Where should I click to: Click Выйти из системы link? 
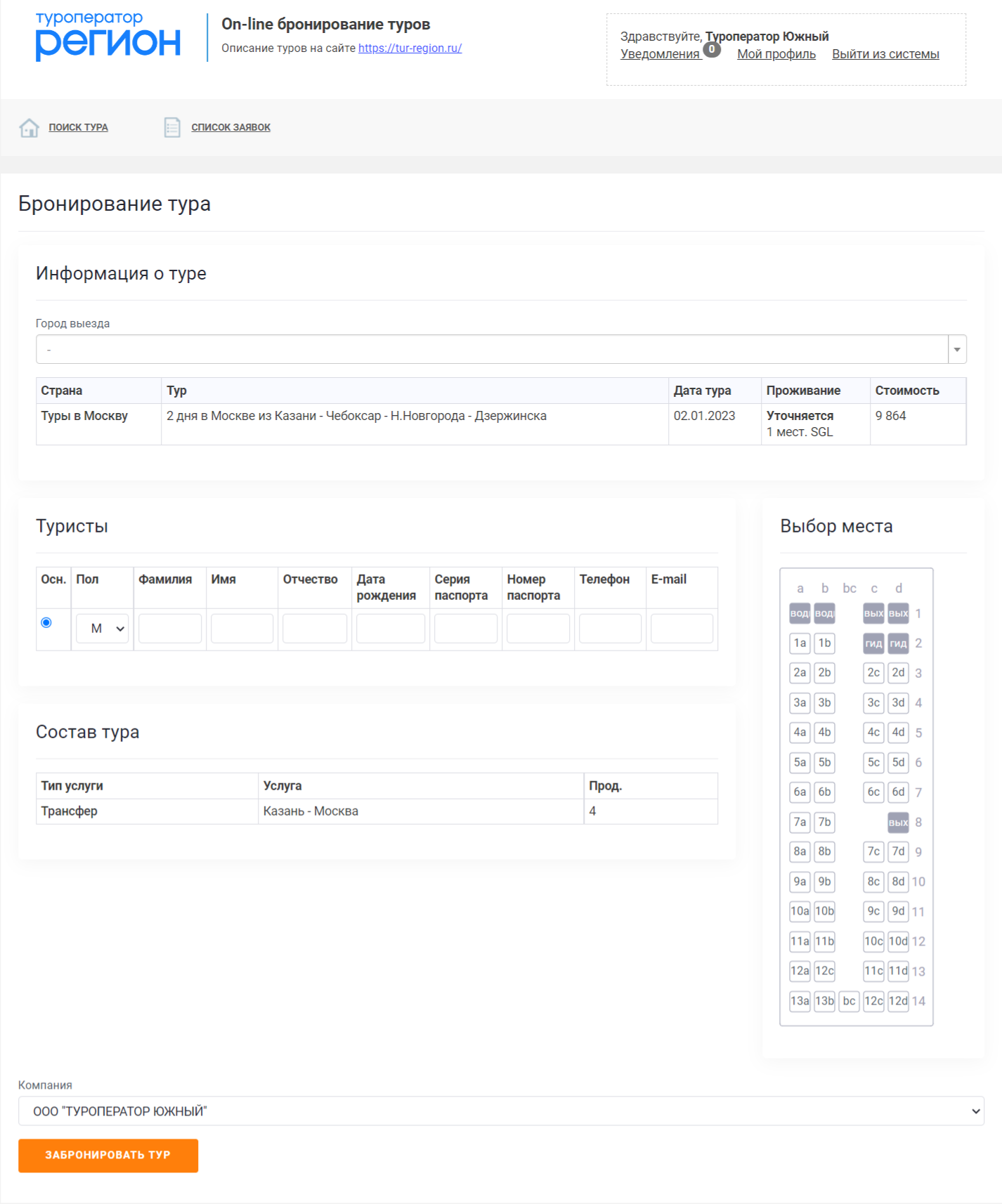885,54
